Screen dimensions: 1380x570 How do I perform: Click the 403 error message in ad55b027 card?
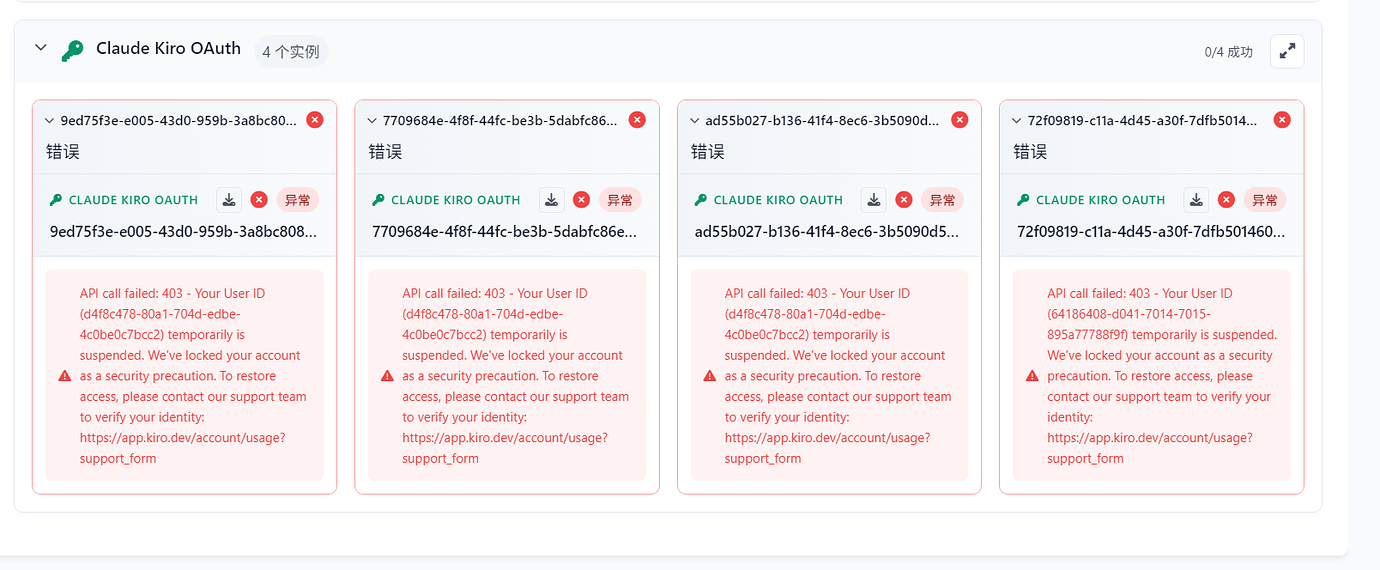838,376
